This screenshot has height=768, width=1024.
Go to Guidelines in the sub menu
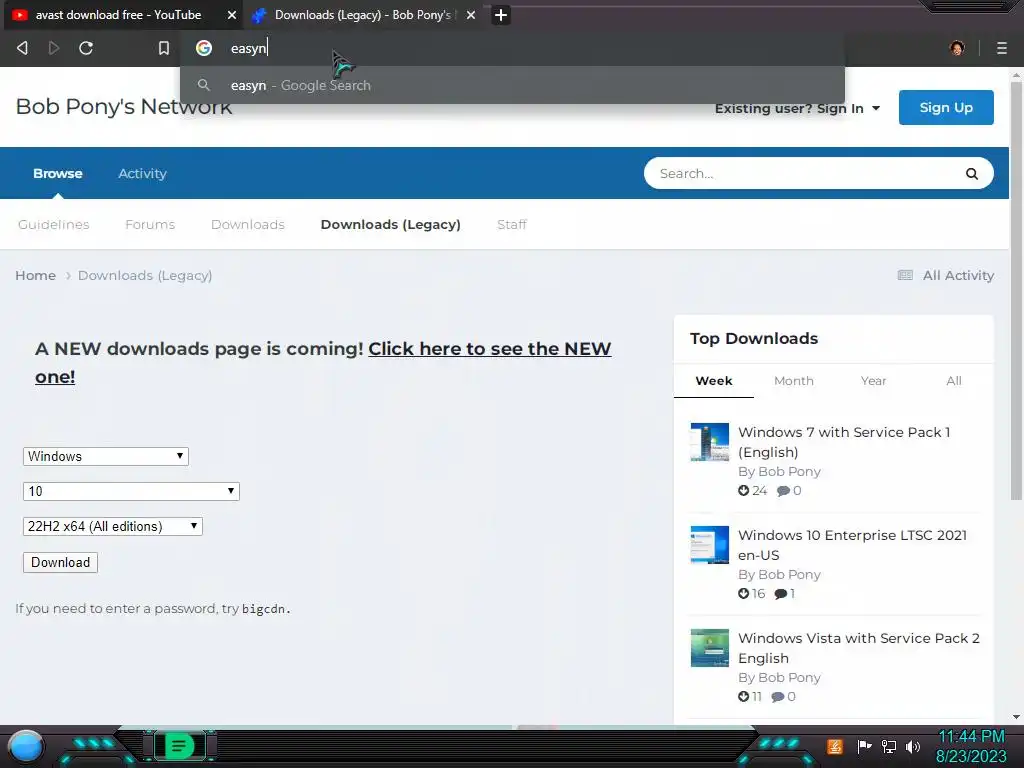pos(54,225)
